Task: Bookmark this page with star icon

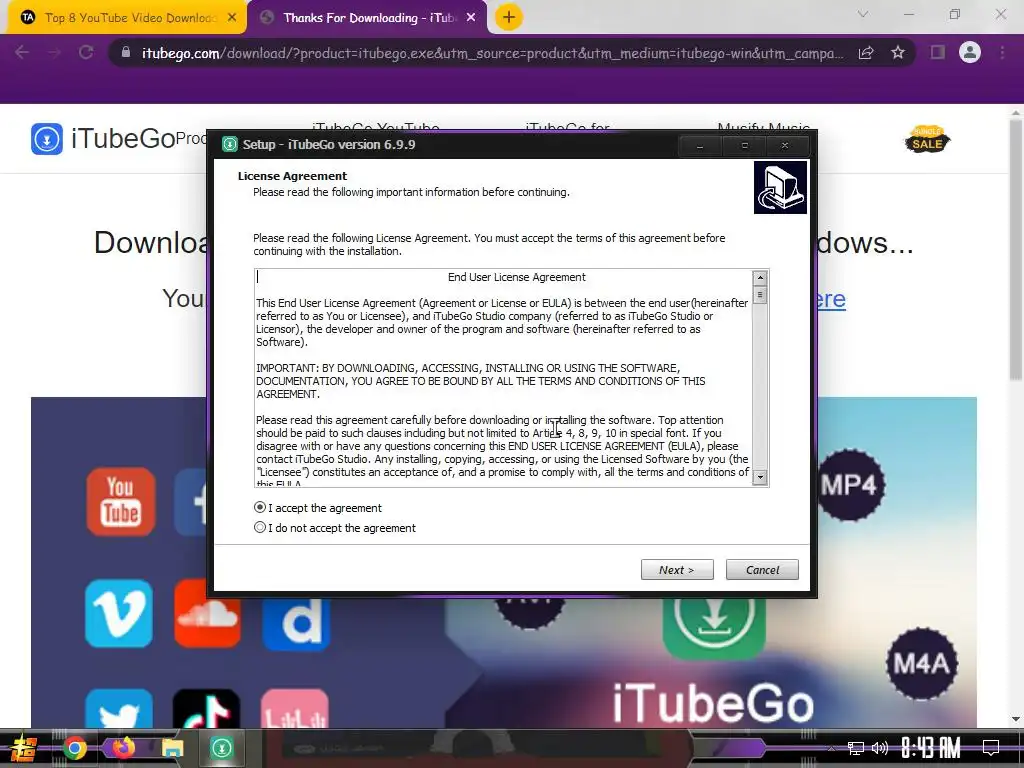Action: (898, 52)
